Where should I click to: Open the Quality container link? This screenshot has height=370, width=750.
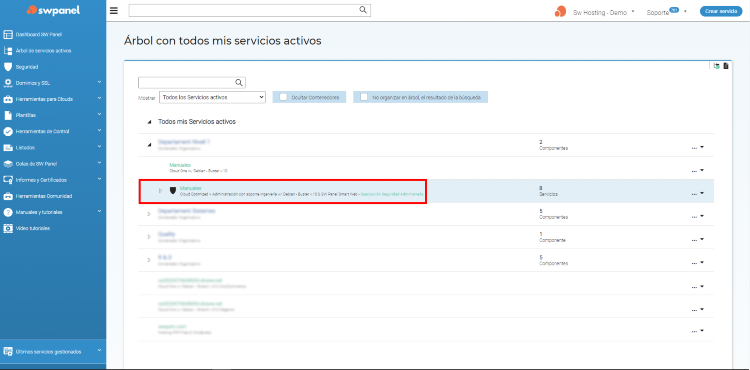166,234
